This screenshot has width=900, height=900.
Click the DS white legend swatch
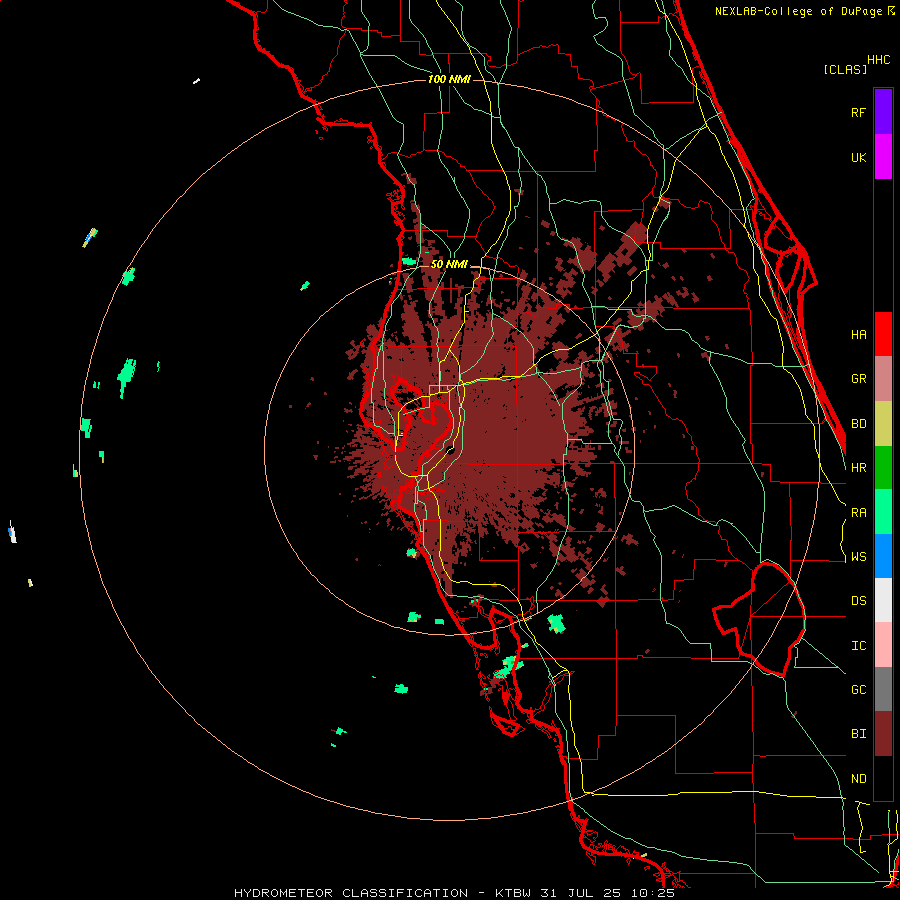883,600
